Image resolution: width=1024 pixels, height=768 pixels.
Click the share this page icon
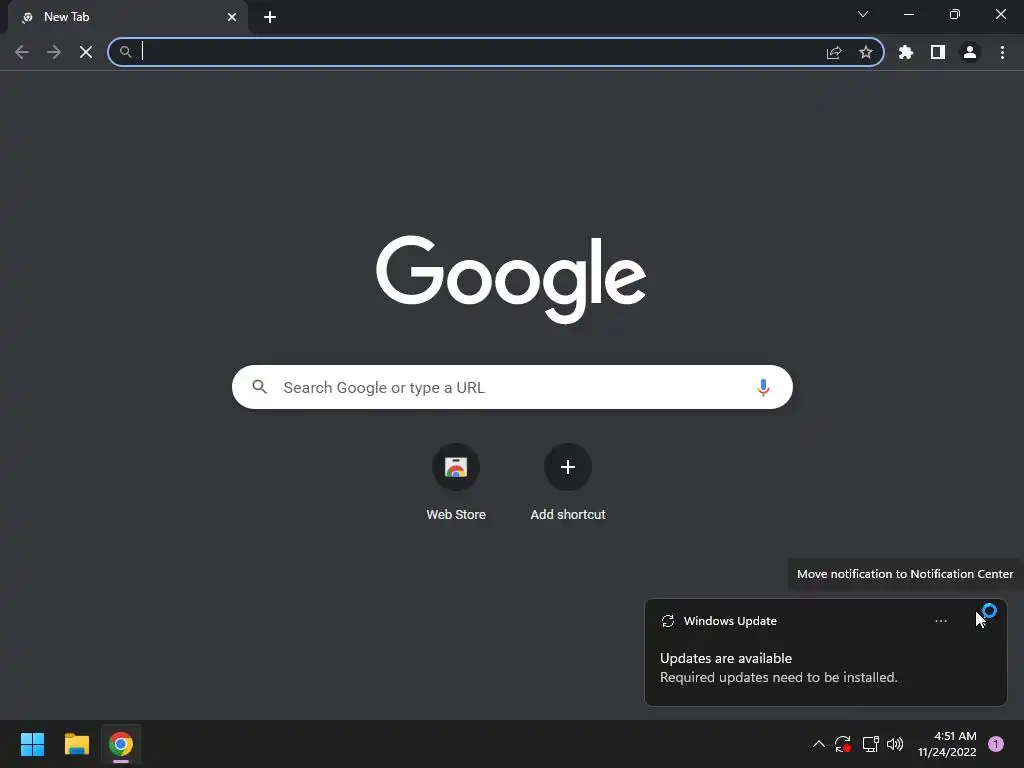click(834, 52)
